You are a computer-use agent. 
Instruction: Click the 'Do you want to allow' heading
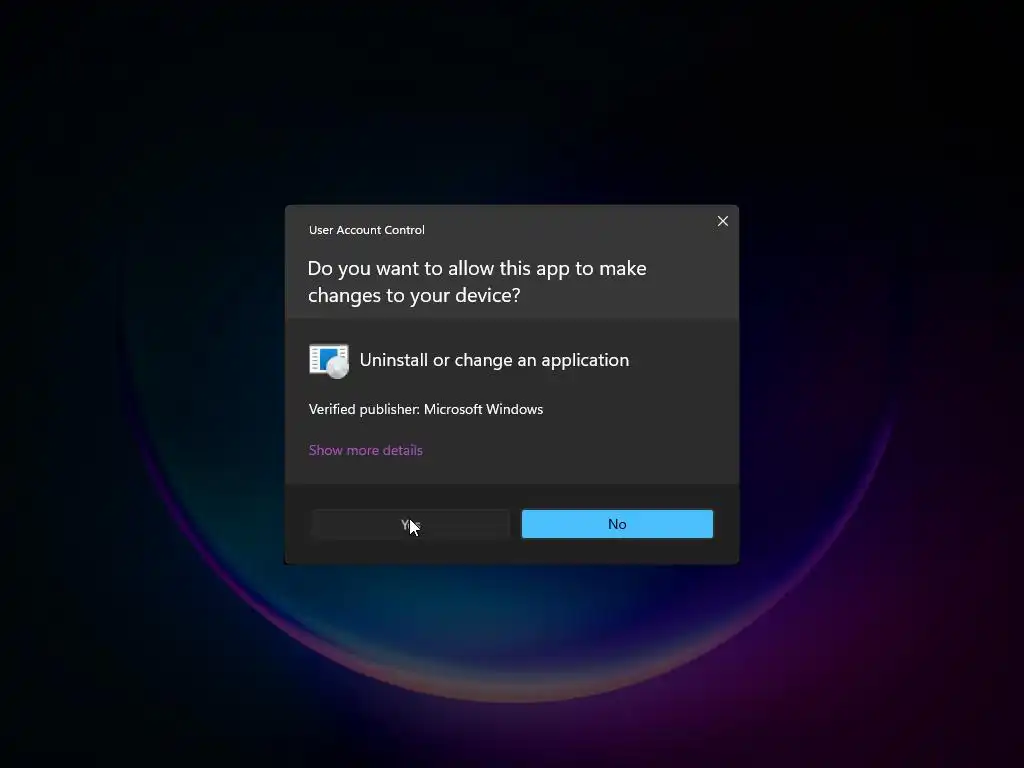(x=477, y=281)
